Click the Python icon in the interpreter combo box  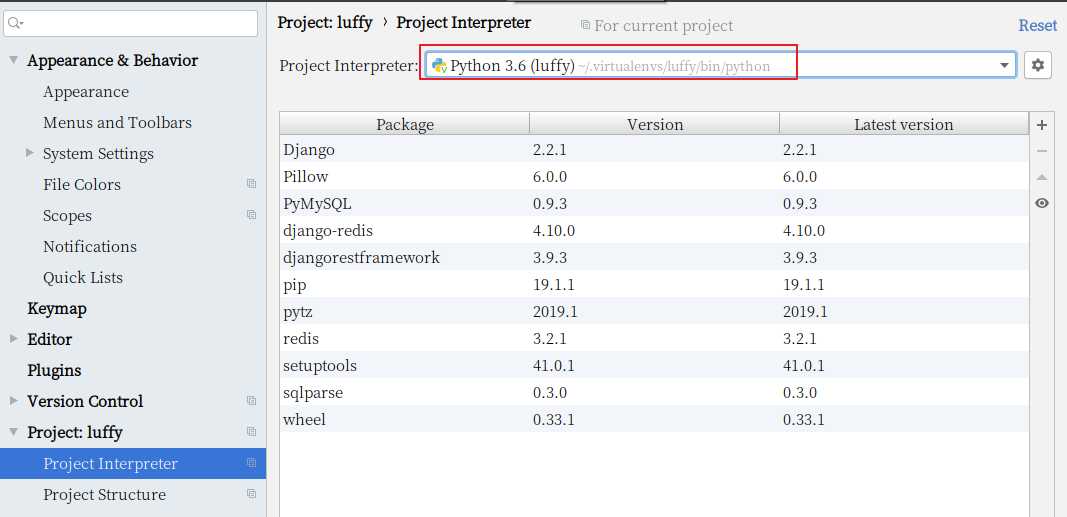pyautogui.click(x=440, y=66)
